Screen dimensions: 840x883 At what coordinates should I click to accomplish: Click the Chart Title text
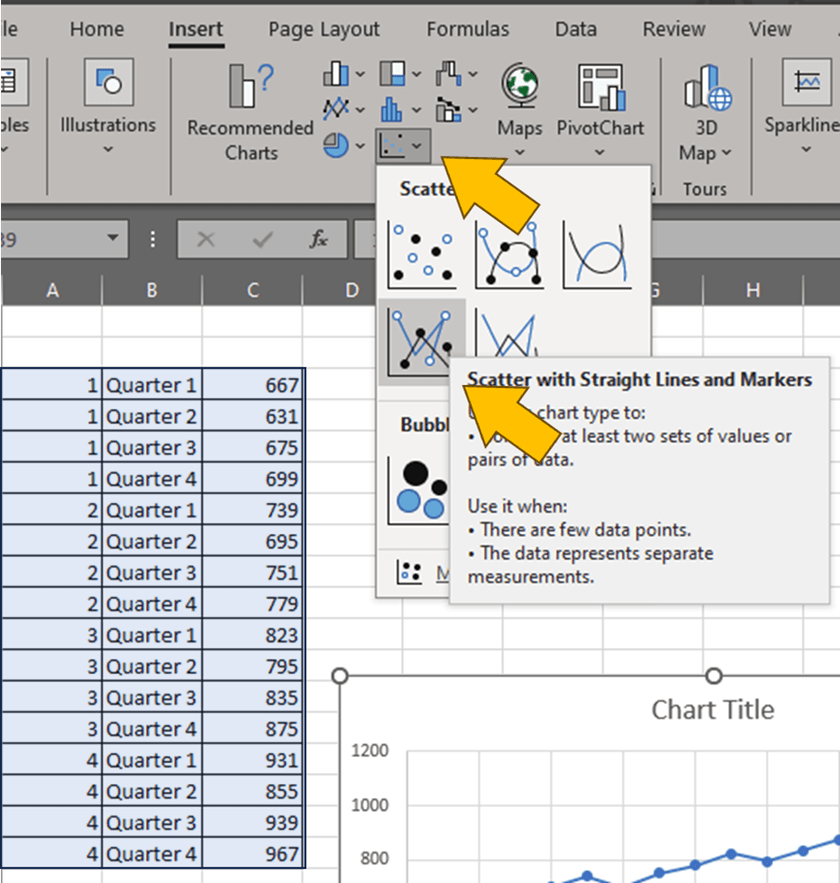pos(712,710)
